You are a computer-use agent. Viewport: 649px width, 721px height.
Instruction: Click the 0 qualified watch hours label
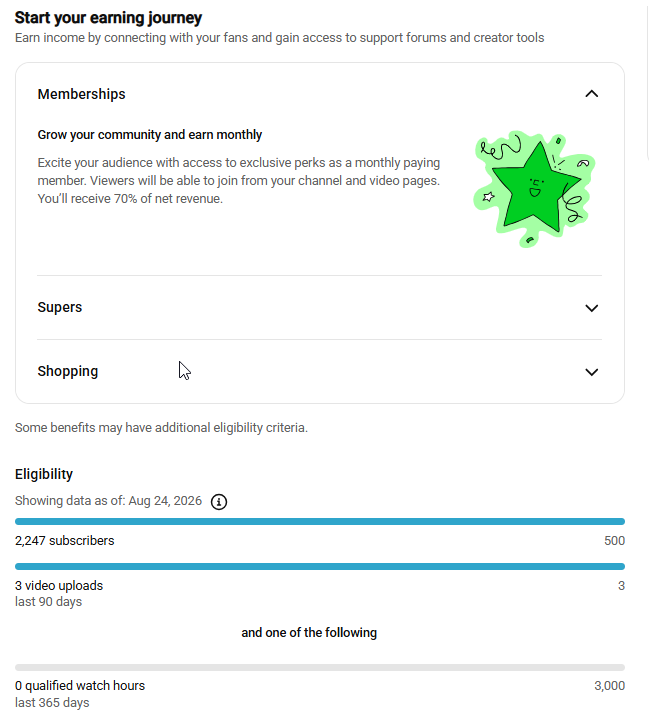[x=80, y=686]
